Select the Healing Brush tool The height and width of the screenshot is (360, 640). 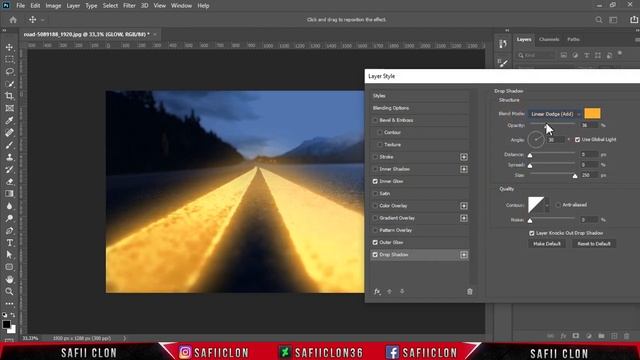pyautogui.click(x=9, y=133)
